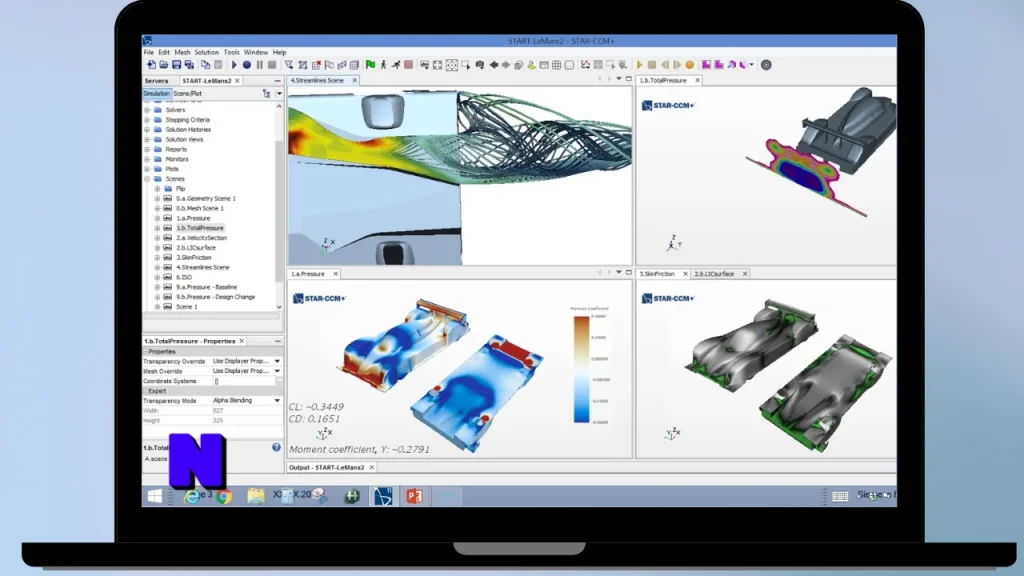Select the 2.a.VelocitySection tree item

coord(201,238)
